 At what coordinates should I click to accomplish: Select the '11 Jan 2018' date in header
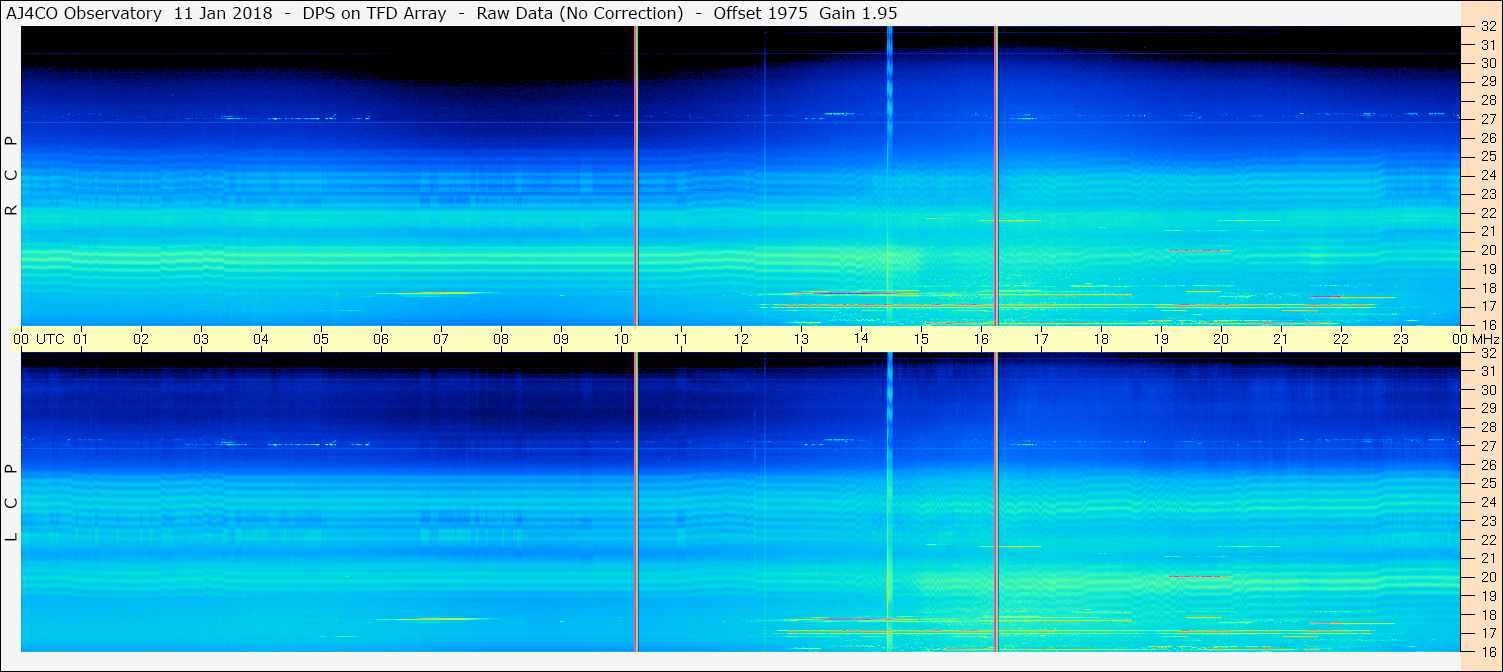223,13
